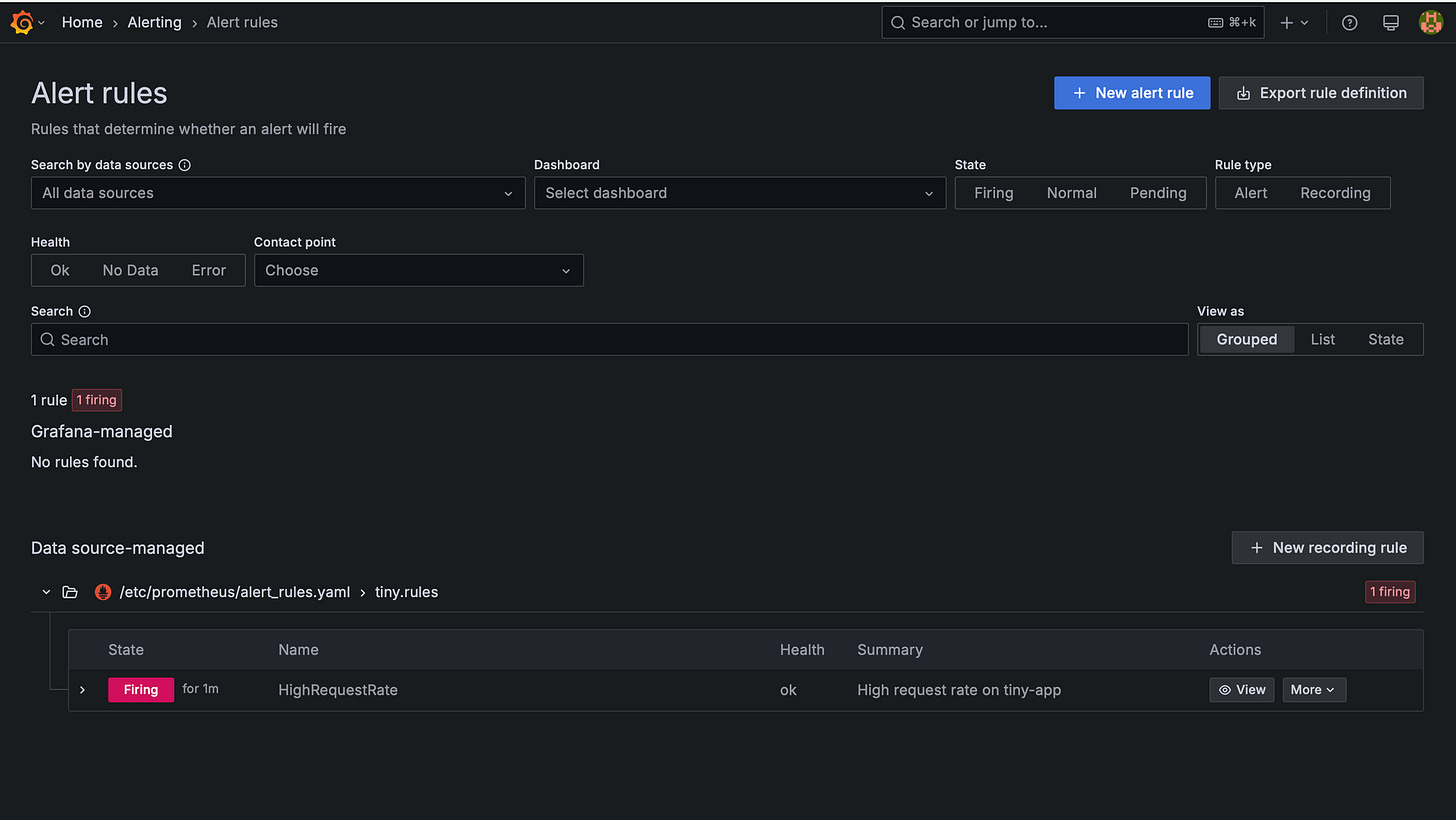The image size is (1456, 820).
Task: Open the Select dashboard dropdown
Action: pos(739,193)
